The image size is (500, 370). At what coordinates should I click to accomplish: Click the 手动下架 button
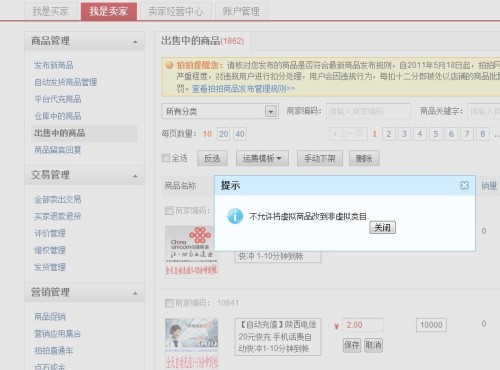pyautogui.click(x=320, y=158)
